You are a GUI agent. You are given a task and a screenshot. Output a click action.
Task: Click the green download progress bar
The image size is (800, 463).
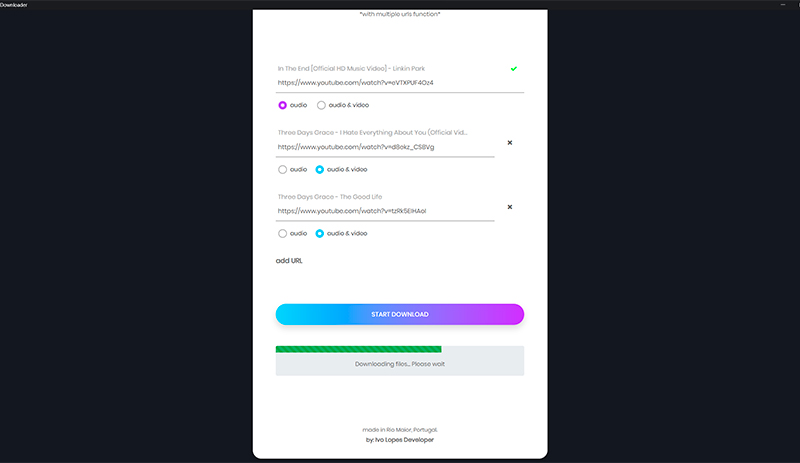point(358,349)
